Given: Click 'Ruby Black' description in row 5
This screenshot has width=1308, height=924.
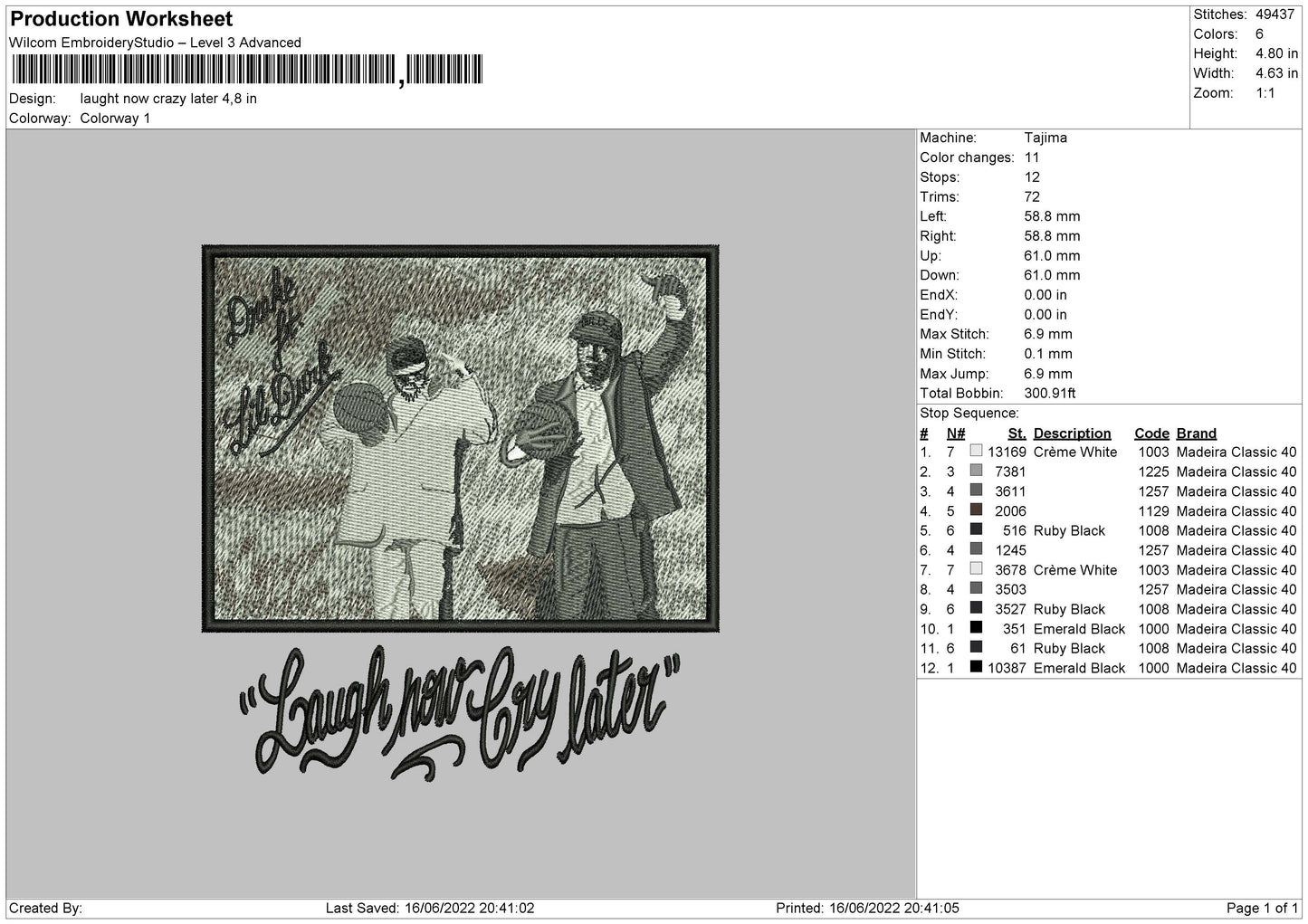Looking at the screenshot, I should tap(1069, 530).
